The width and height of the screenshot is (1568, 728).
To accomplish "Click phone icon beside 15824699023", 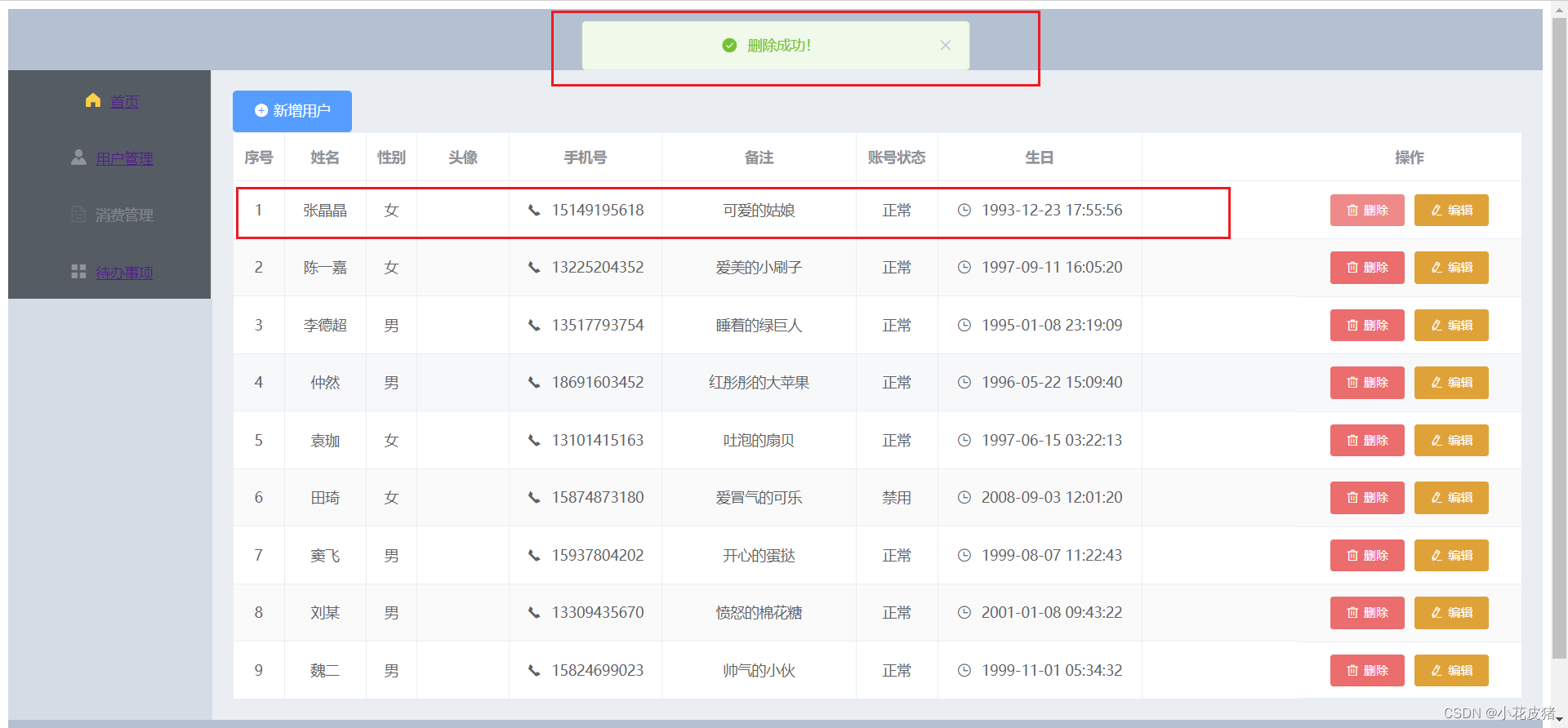I will (x=534, y=671).
